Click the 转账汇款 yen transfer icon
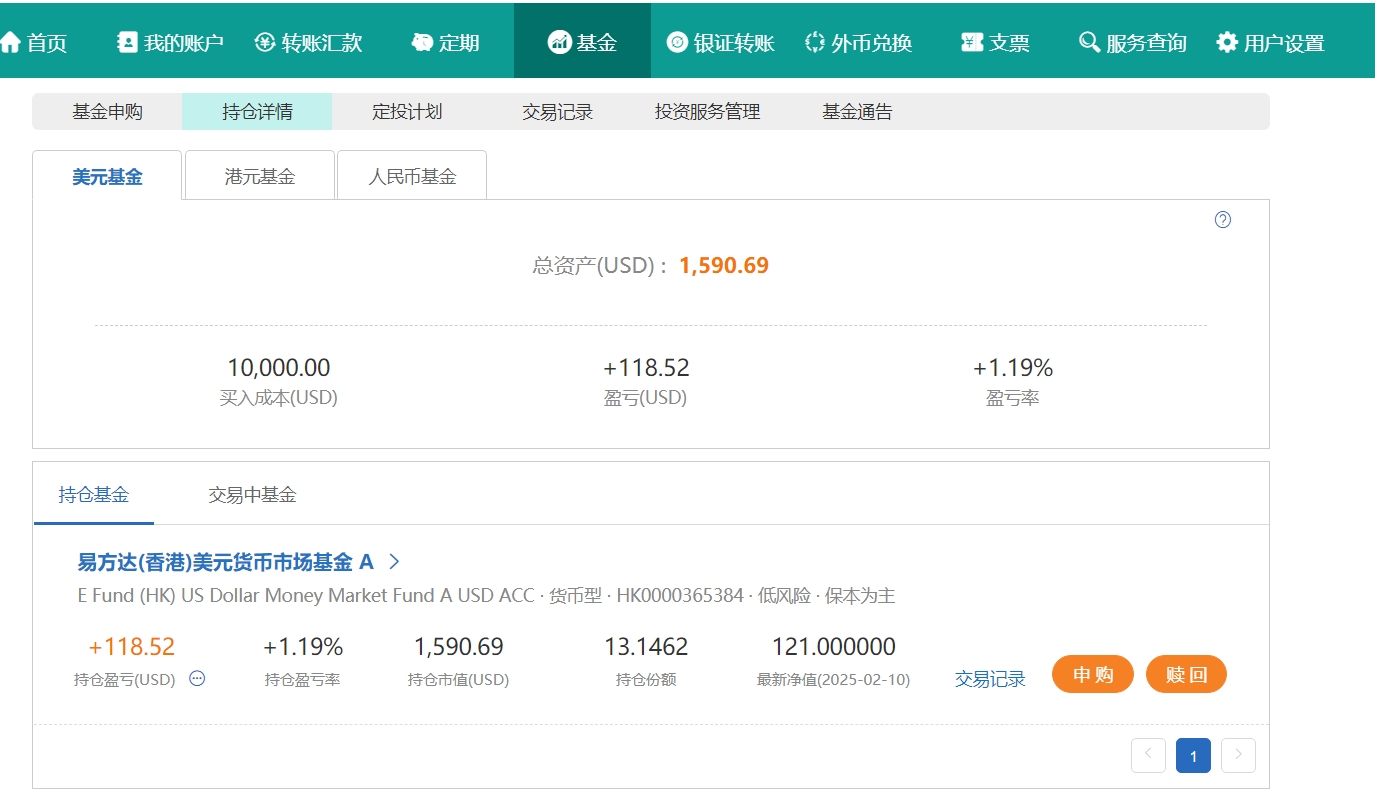The height and width of the screenshot is (806, 1375). point(265,42)
